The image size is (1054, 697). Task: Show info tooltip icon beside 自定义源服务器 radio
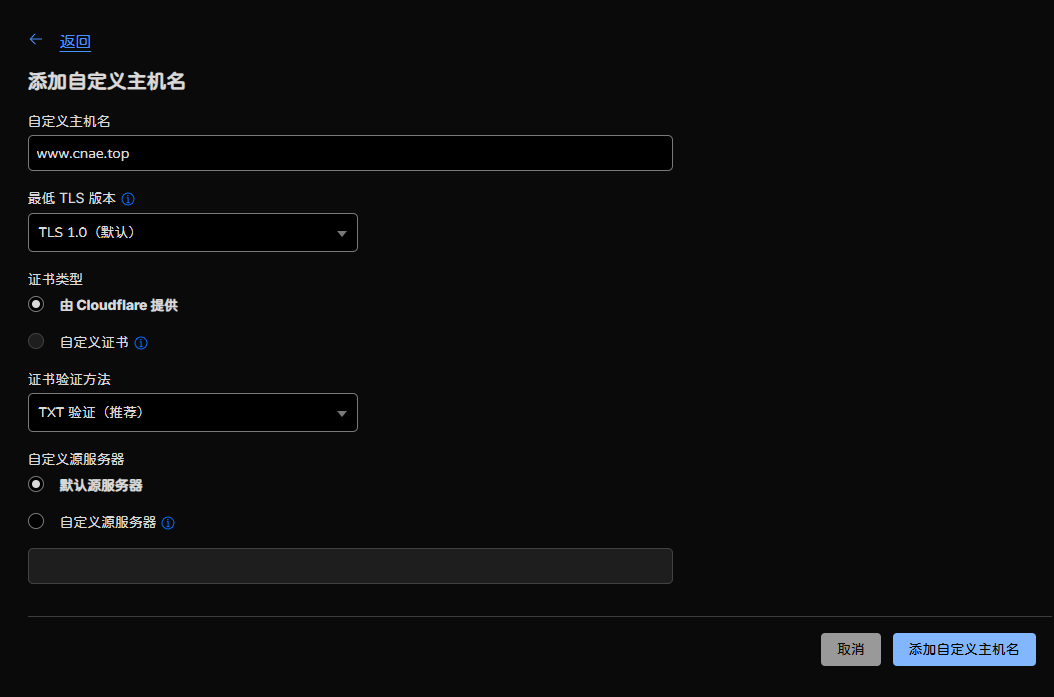pos(168,523)
